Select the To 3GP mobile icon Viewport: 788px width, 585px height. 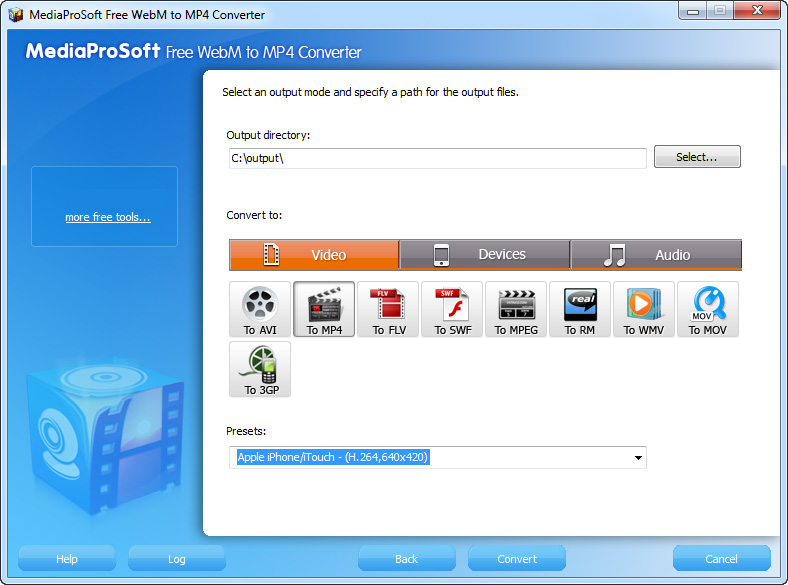260,369
